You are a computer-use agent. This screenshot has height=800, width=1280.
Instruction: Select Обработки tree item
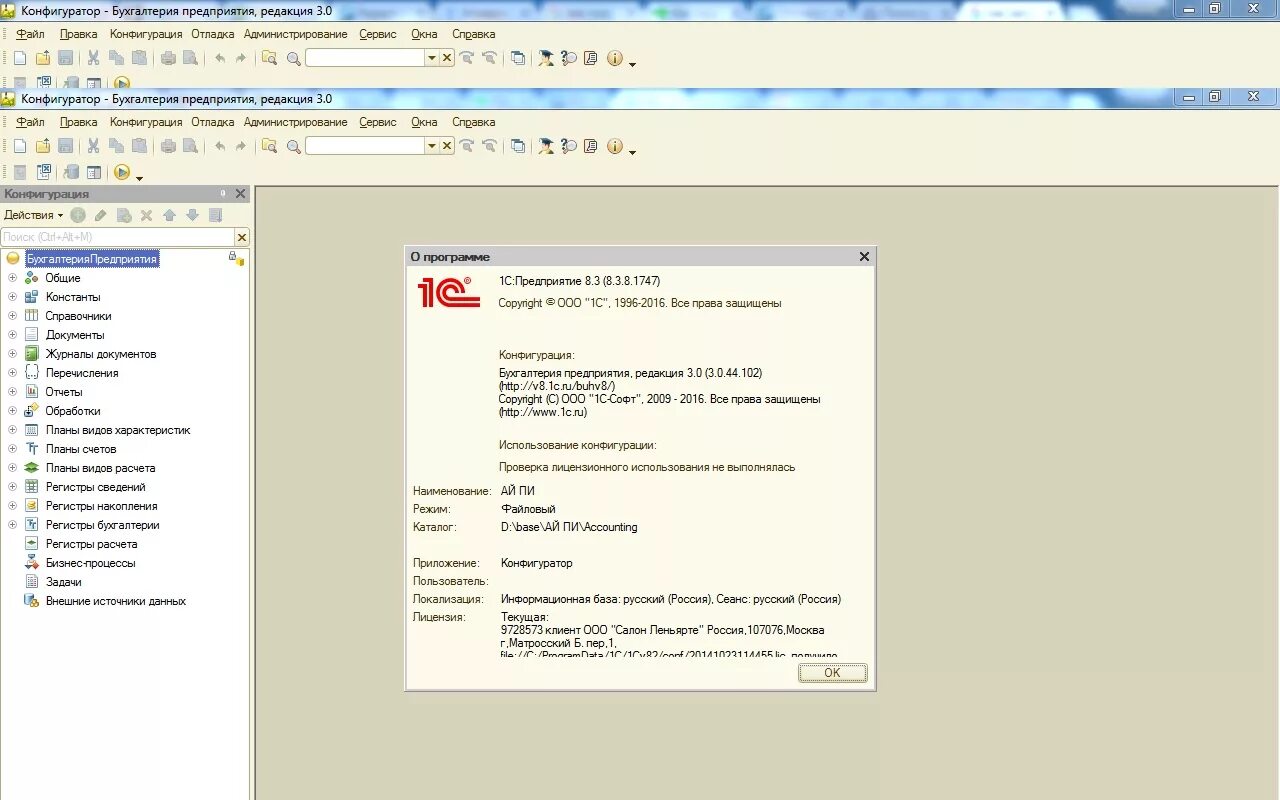pyautogui.click(x=73, y=411)
